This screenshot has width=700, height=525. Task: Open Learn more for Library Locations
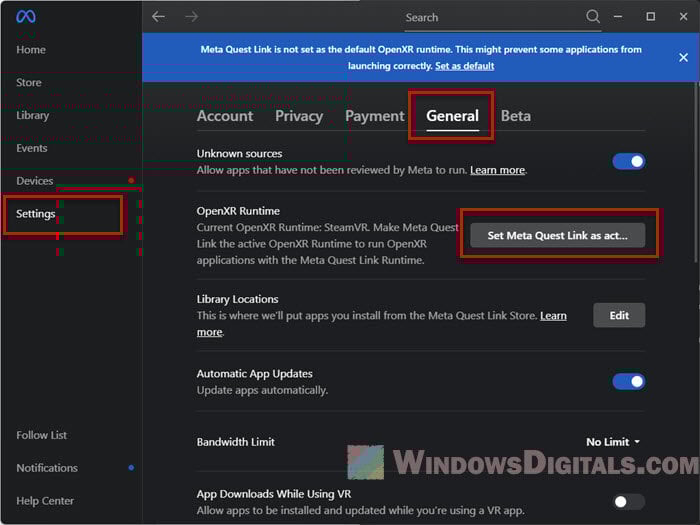[553, 316]
